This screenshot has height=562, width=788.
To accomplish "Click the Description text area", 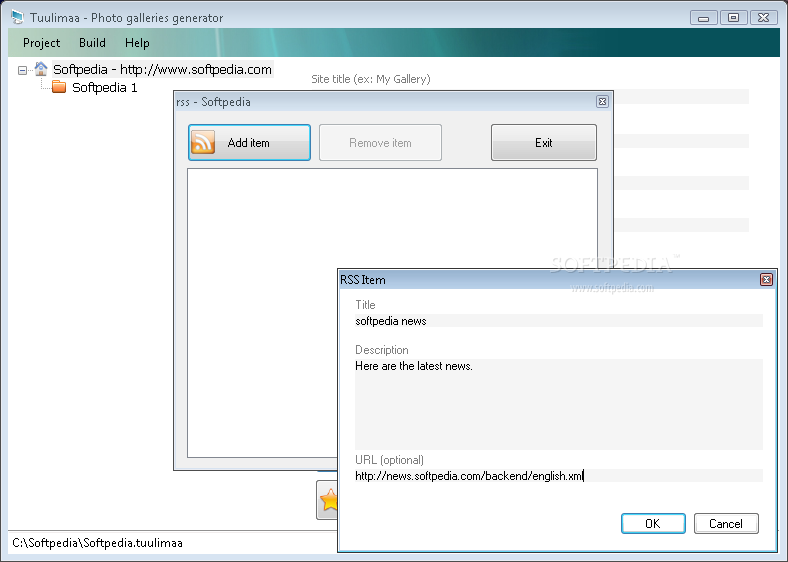I will 559,404.
